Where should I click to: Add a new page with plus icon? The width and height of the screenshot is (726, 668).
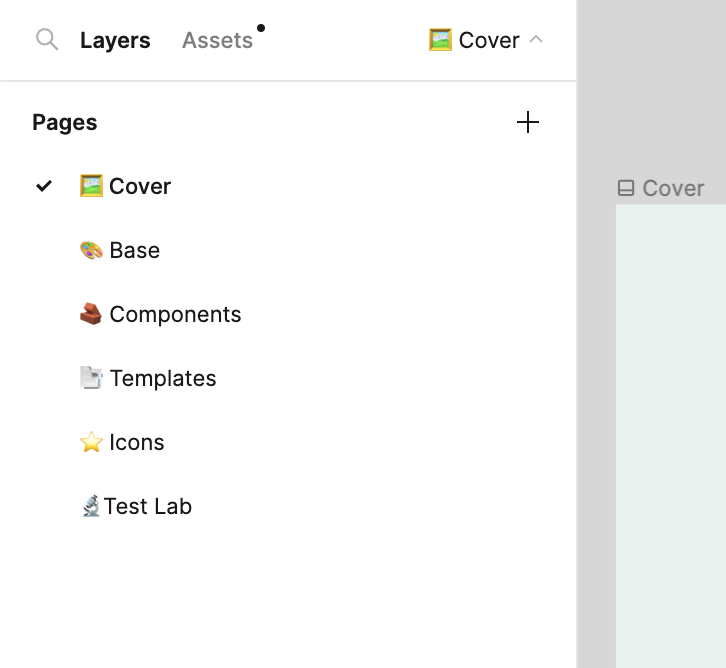click(527, 123)
